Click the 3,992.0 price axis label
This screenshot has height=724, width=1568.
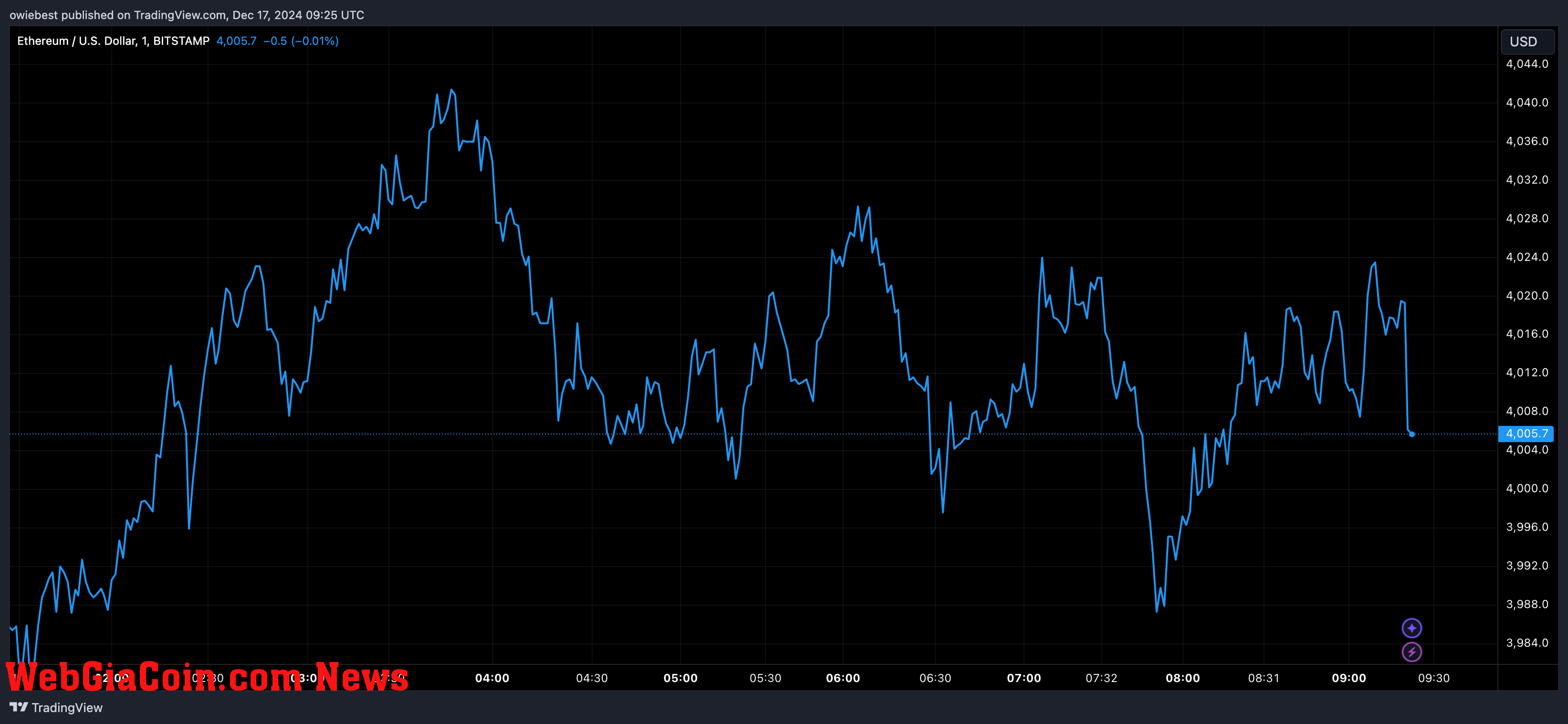coord(1526,566)
